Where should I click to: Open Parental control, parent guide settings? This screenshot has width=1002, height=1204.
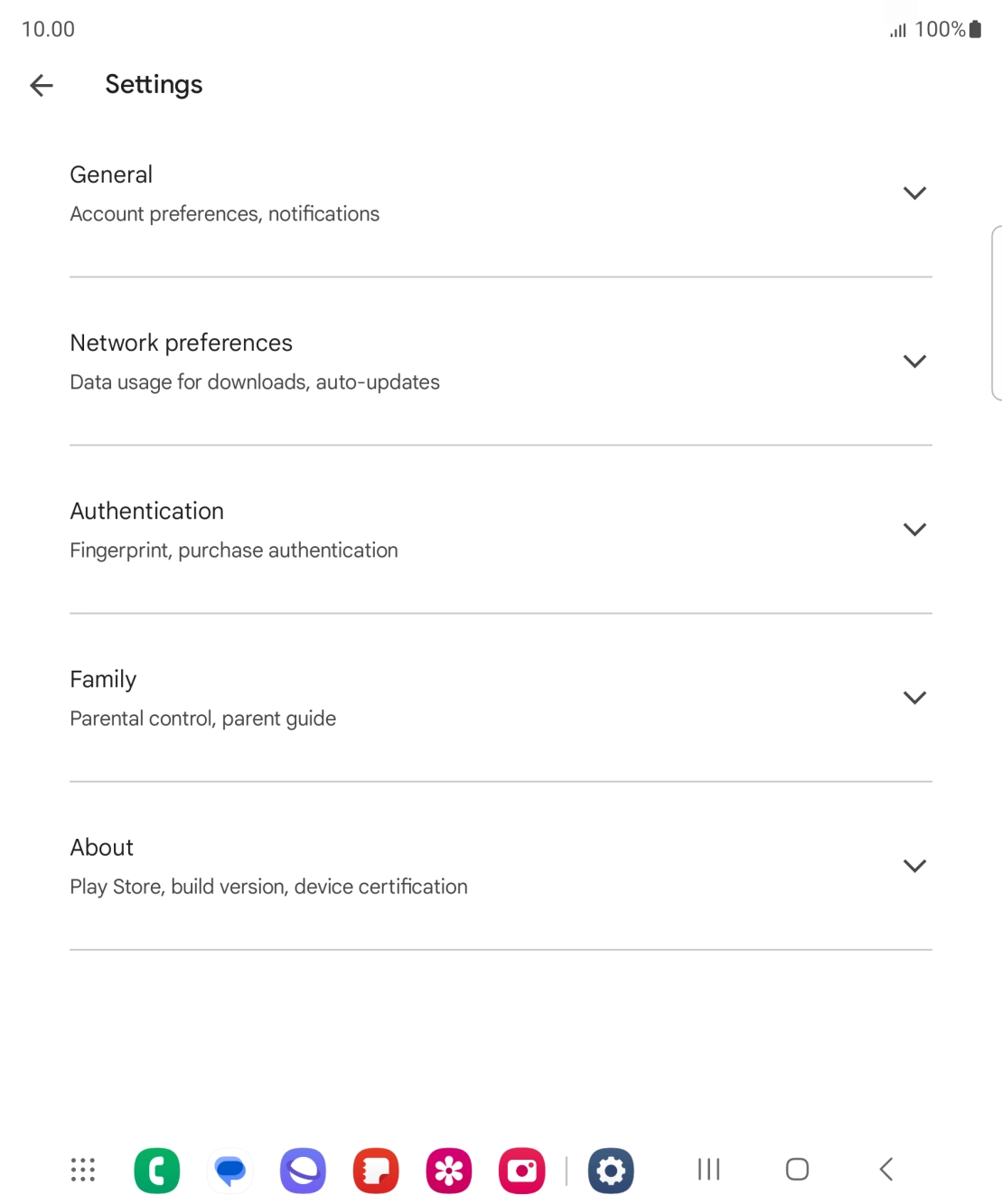tap(202, 718)
